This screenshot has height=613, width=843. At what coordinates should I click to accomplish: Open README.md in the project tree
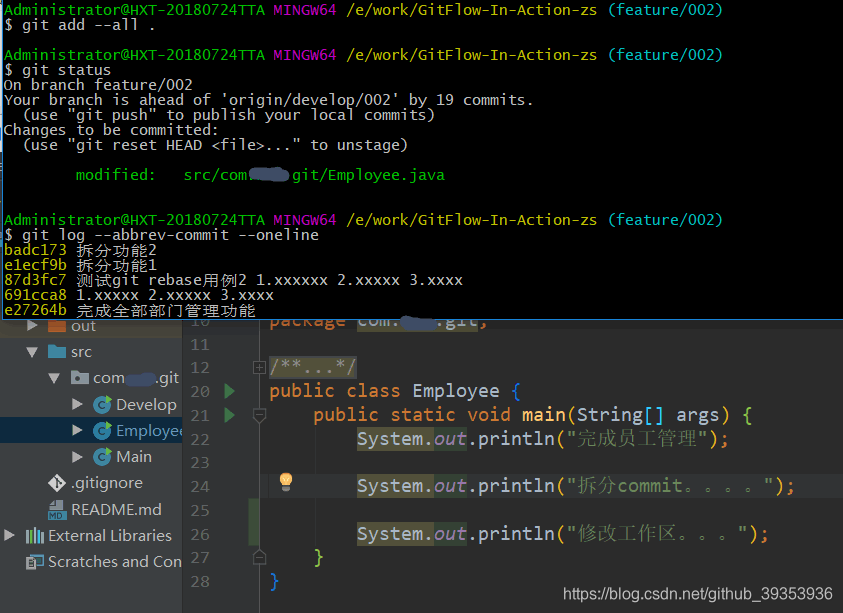click(x=116, y=509)
